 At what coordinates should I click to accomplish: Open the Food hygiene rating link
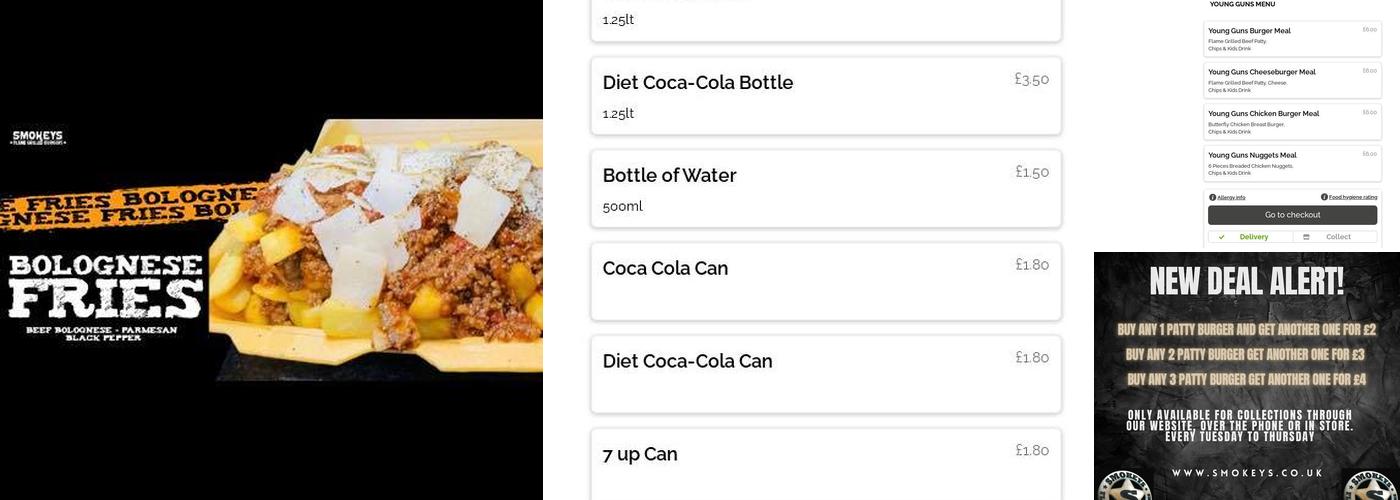pos(1353,198)
